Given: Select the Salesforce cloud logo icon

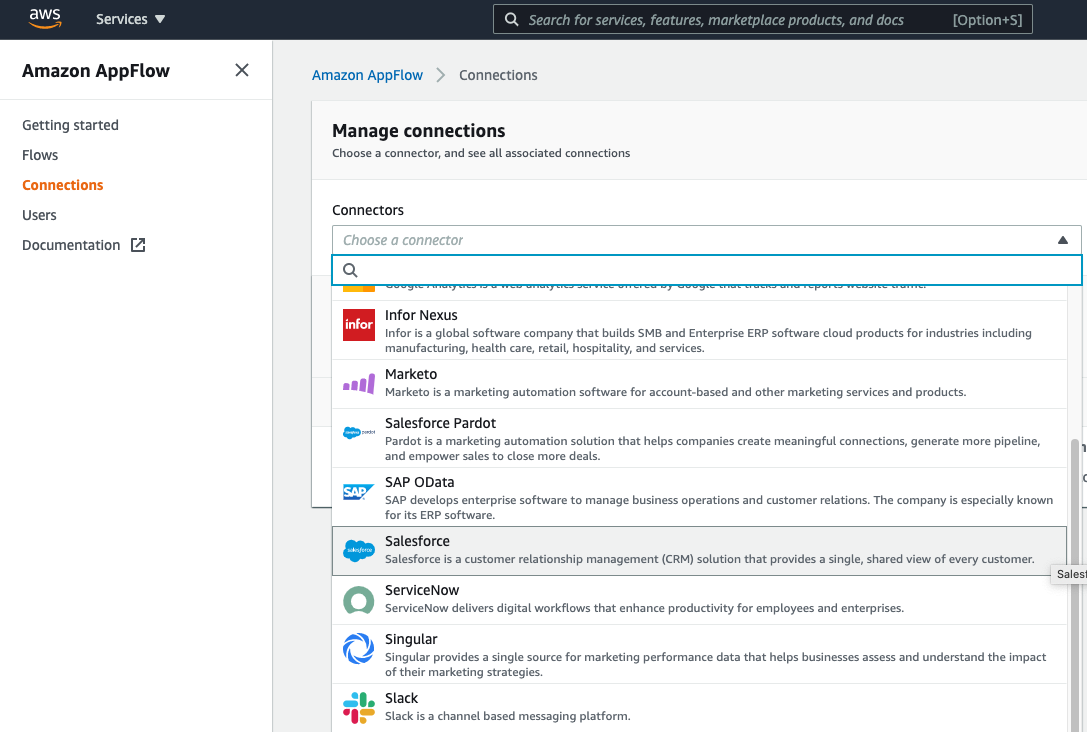Looking at the screenshot, I should 359,550.
